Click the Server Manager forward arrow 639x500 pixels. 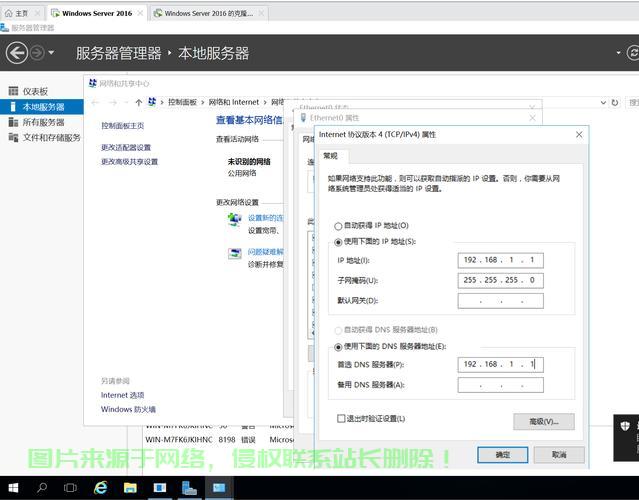[x=37, y=53]
